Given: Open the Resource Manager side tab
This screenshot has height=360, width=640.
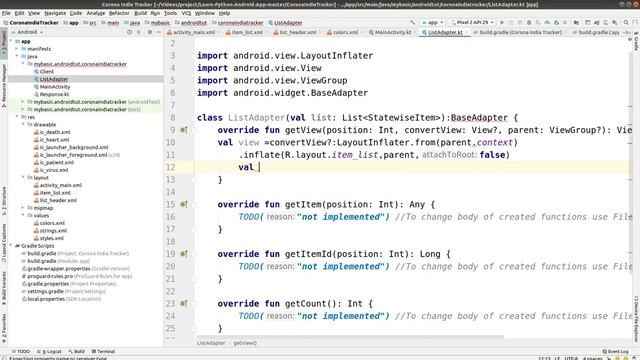Looking at the screenshot, I should 4,86.
